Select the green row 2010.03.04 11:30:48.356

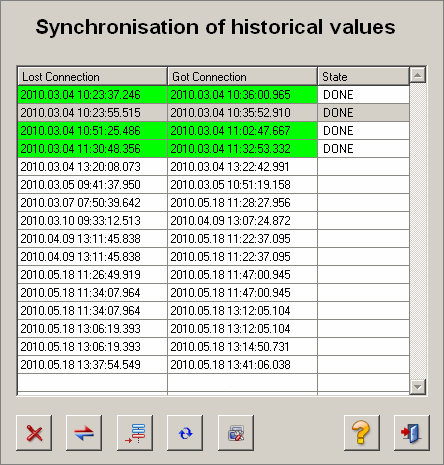pyautogui.click(x=213, y=149)
